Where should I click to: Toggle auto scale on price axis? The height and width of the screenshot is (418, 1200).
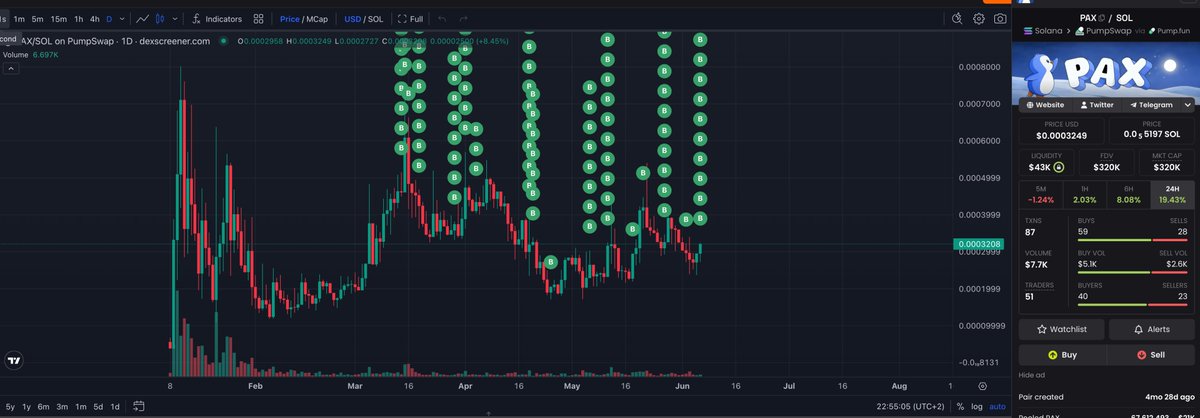click(x=997, y=406)
